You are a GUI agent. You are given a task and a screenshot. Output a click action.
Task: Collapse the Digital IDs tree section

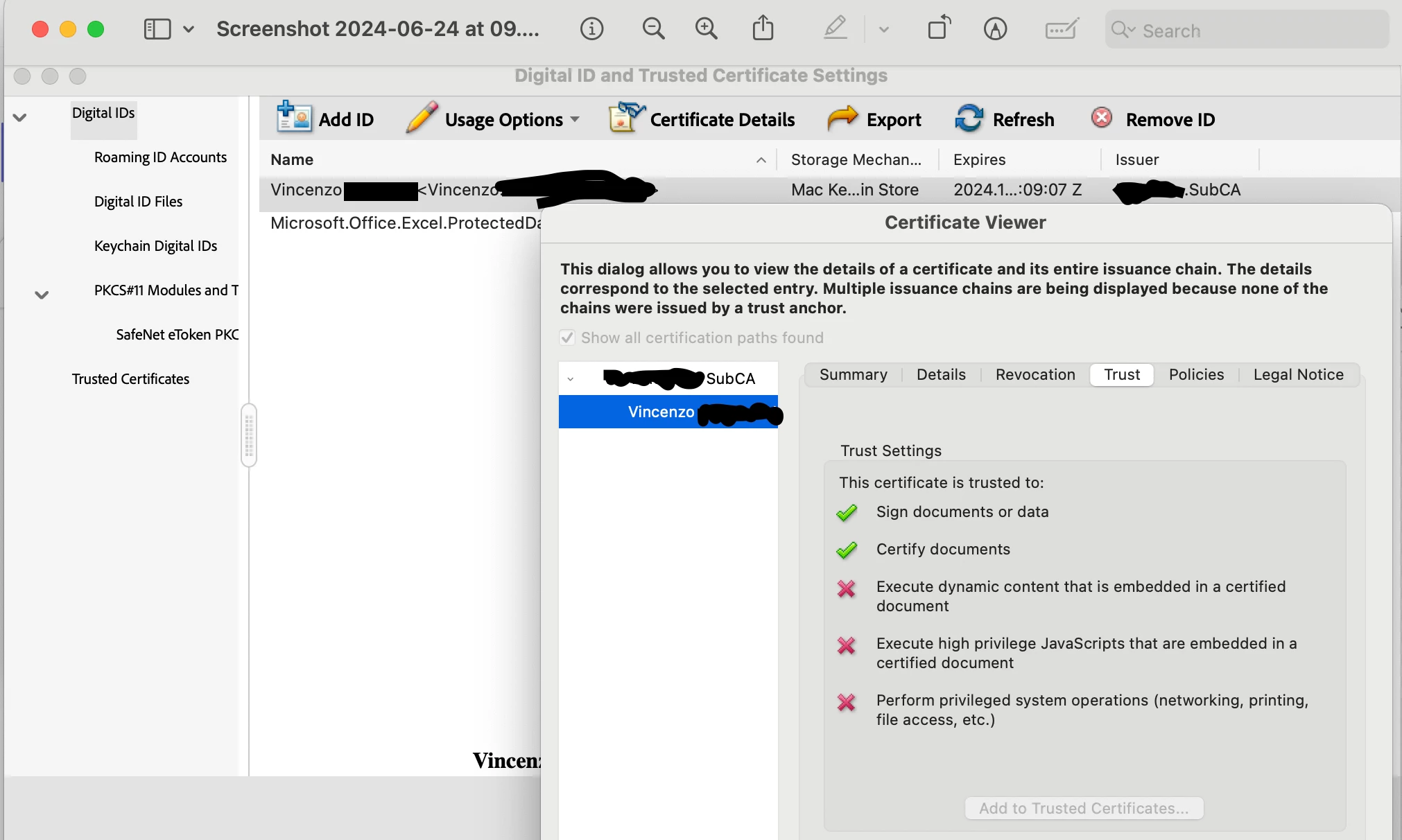(x=20, y=117)
